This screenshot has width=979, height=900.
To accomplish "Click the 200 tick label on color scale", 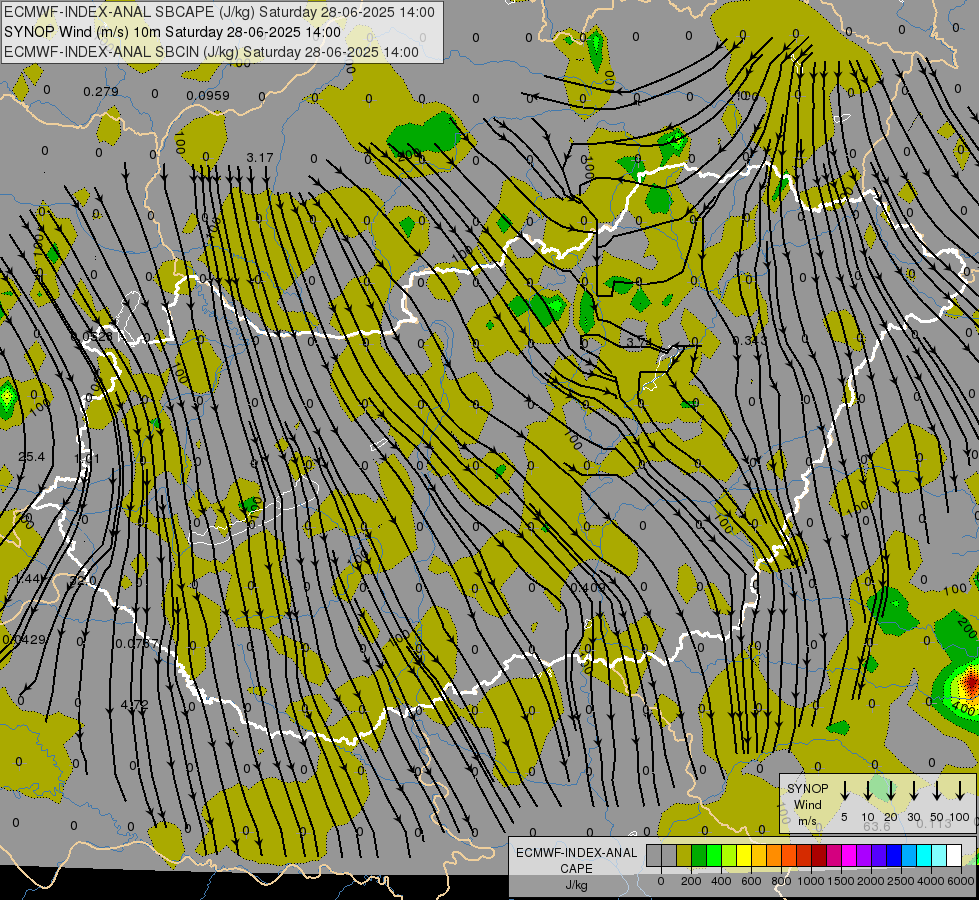I will pos(691,881).
